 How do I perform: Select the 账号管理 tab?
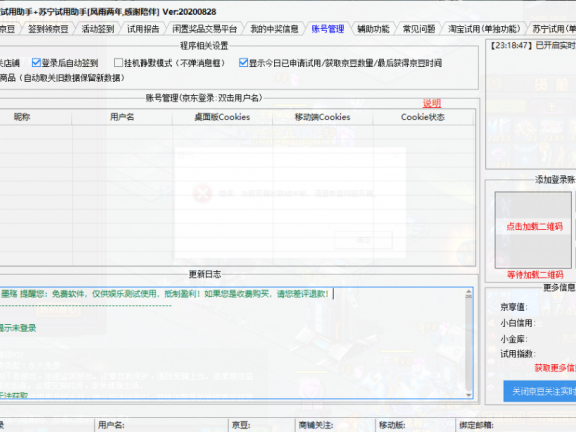[328, 29]
